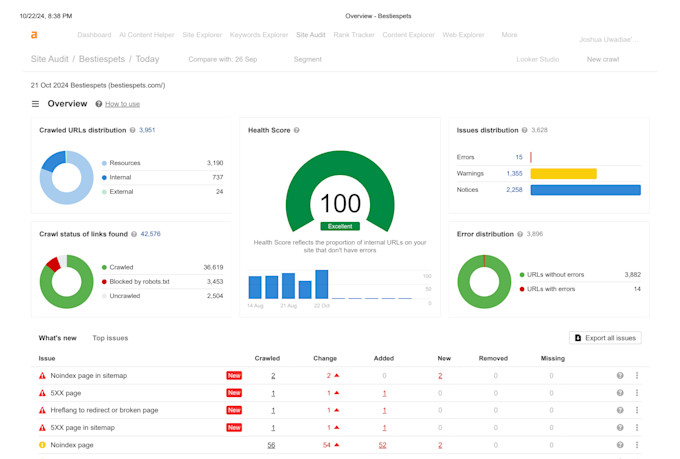The height and width of the screenshot is (459, 680).
Task: Open Web Explorer
Action: (463, 35)
